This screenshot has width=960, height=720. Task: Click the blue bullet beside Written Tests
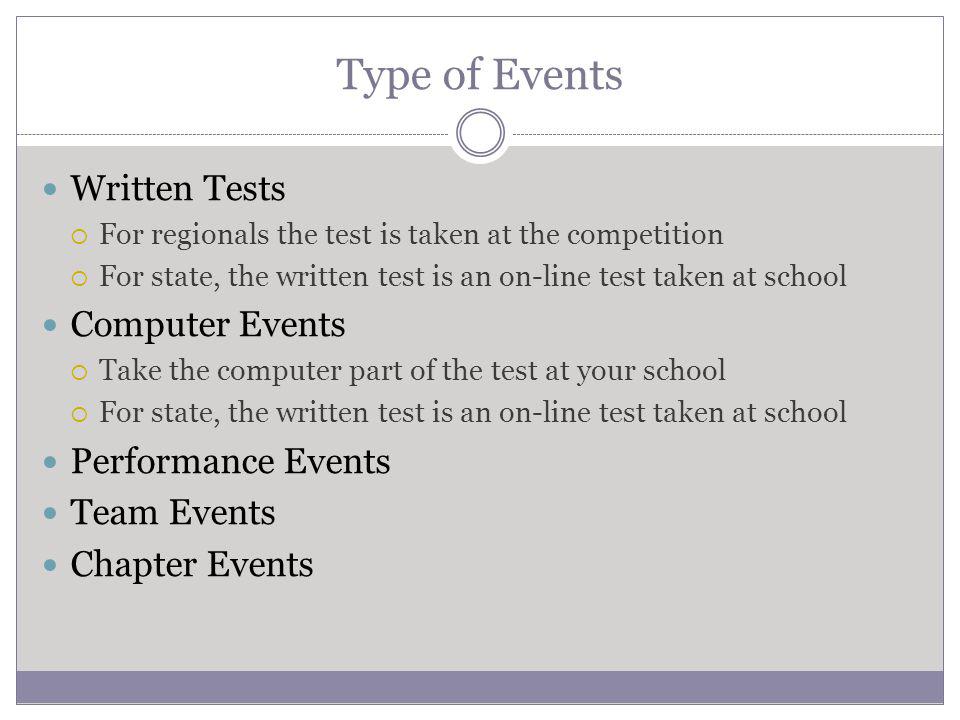point(50,189)
